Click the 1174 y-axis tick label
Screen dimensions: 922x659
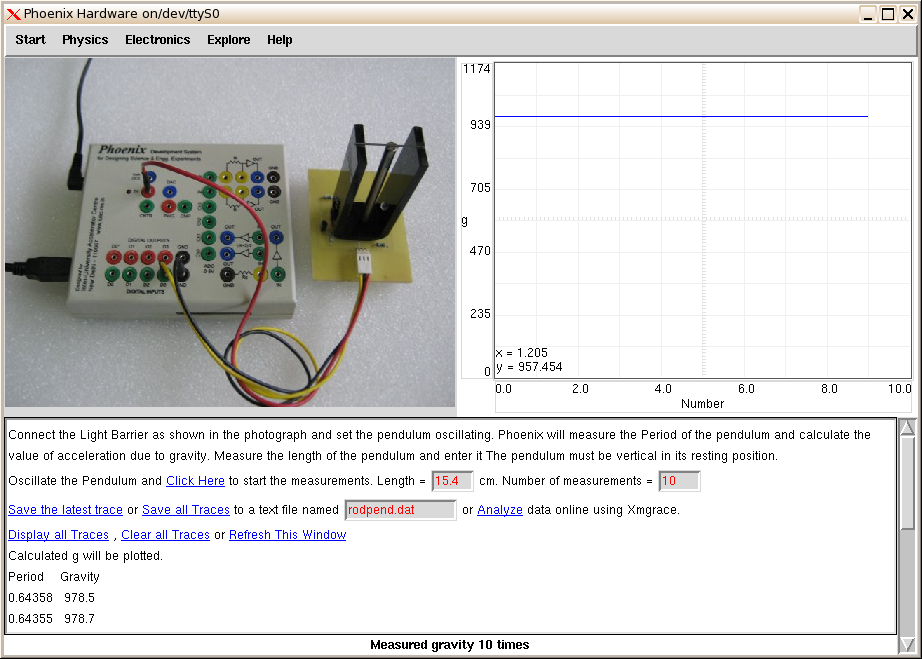[x=477, y=69]
